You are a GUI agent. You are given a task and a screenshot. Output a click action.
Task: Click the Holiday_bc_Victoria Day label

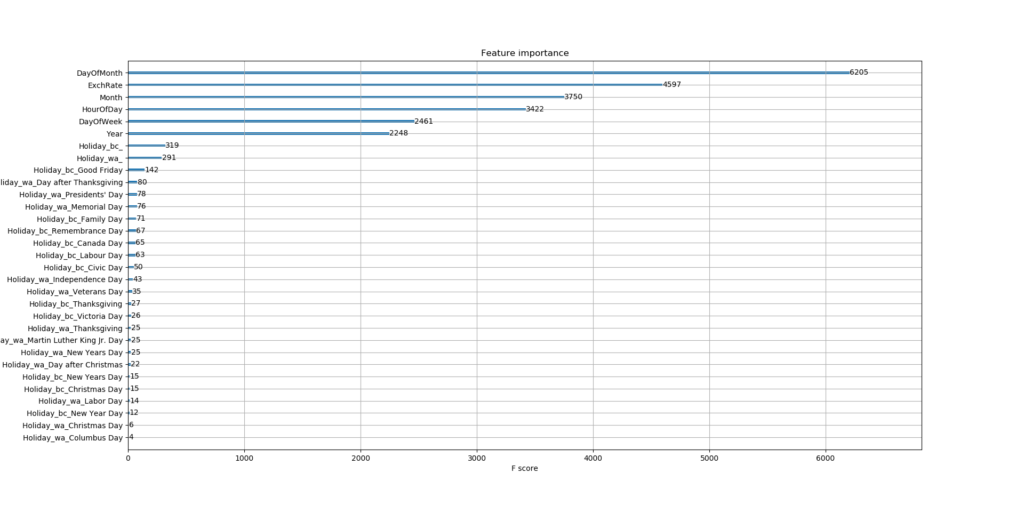click(x=78, y=316)
